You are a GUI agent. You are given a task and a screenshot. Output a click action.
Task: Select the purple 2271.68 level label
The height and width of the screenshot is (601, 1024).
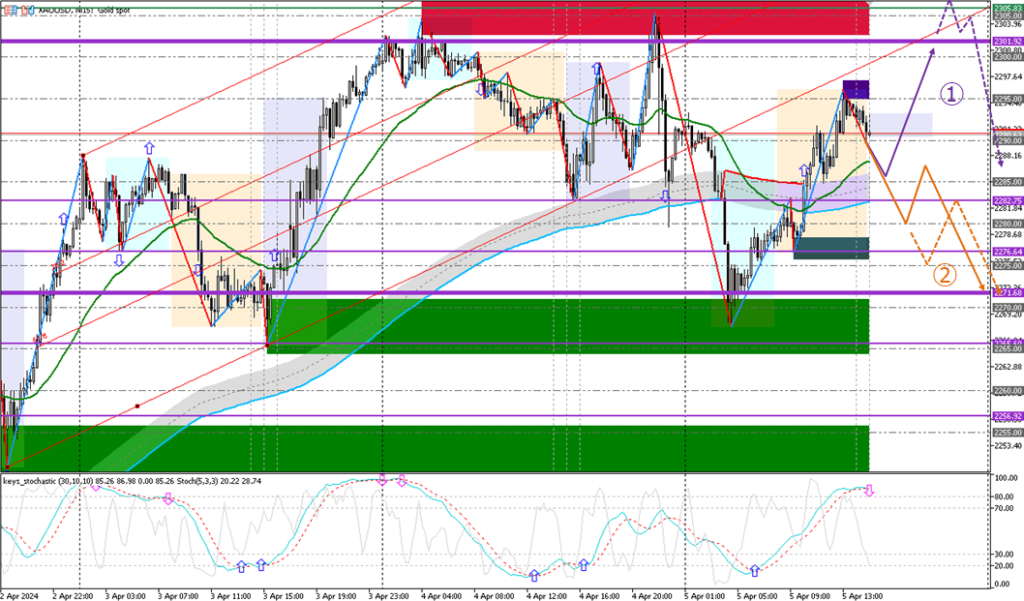[x=1006, y=292]
